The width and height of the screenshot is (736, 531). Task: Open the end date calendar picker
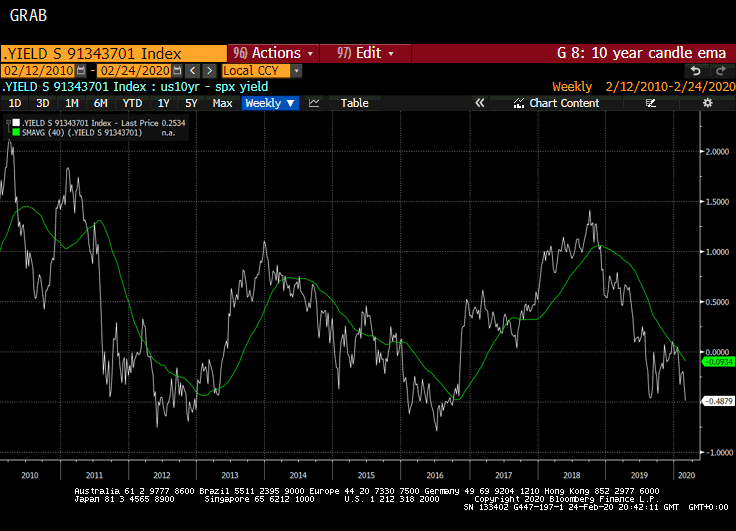click(x=177, y=71)
